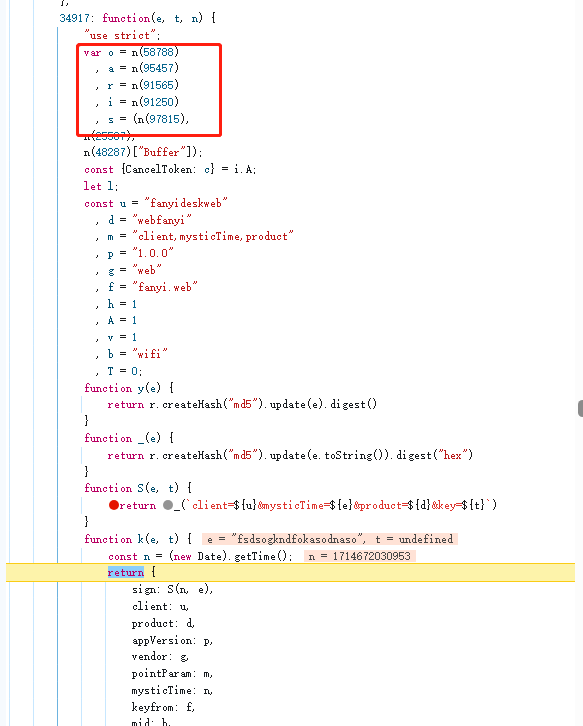The width and height of the screenshot is (583, 726).
Task: Click the h = 1 assignment
Action: tap(122, 304)
